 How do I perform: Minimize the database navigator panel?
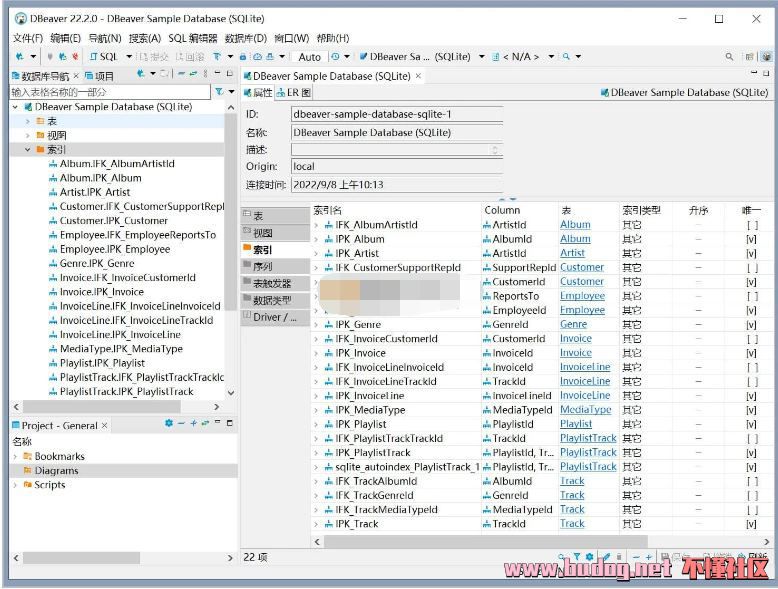pos(217,73)
